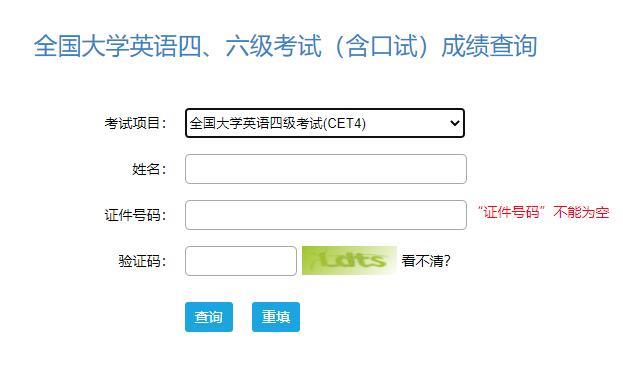Reset the form using the 重填 button
Screen dimensions: 623x365
[x=276, y=317]
